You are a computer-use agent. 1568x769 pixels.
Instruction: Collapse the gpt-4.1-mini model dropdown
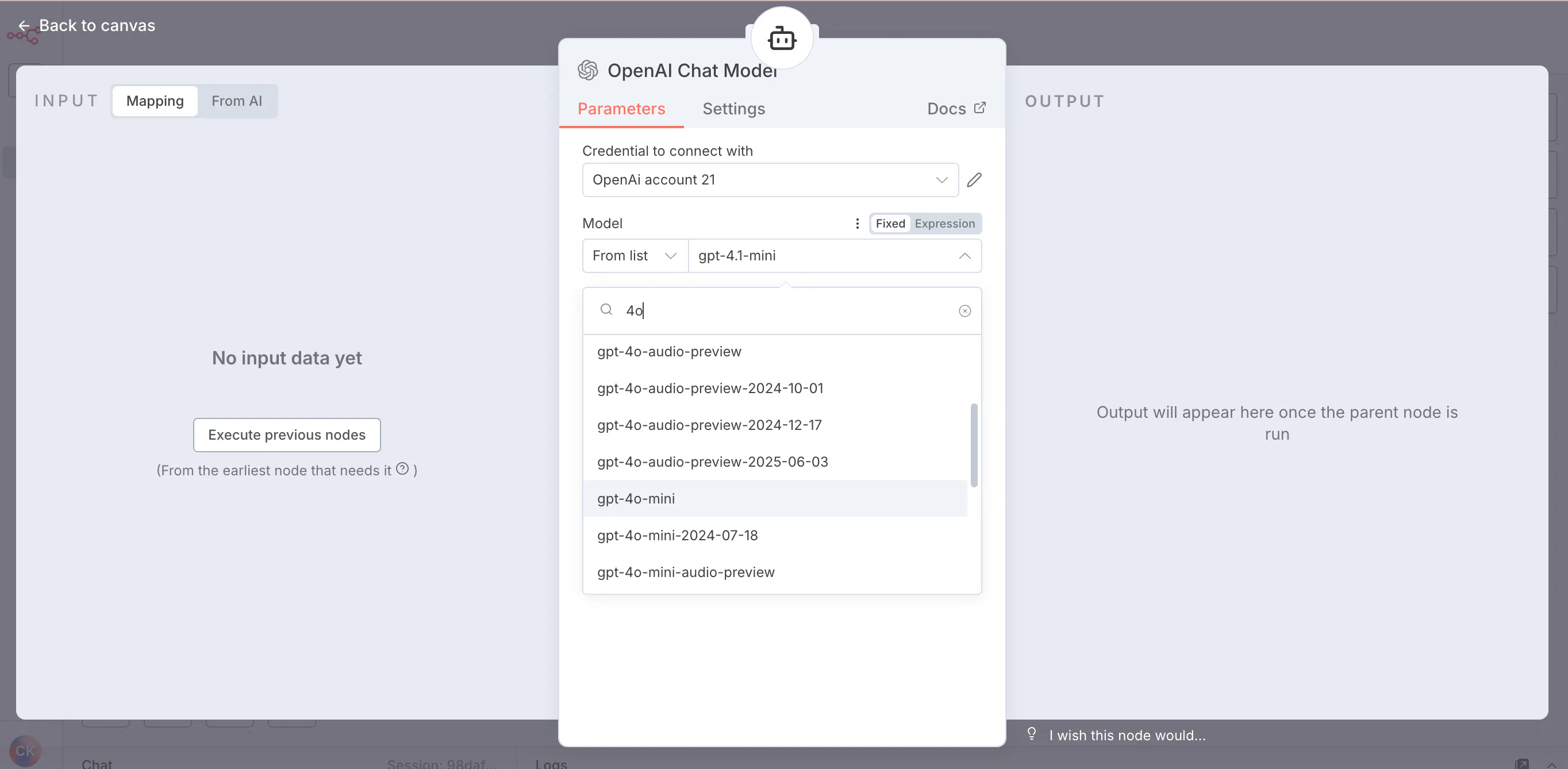click(x=835, y=256)
